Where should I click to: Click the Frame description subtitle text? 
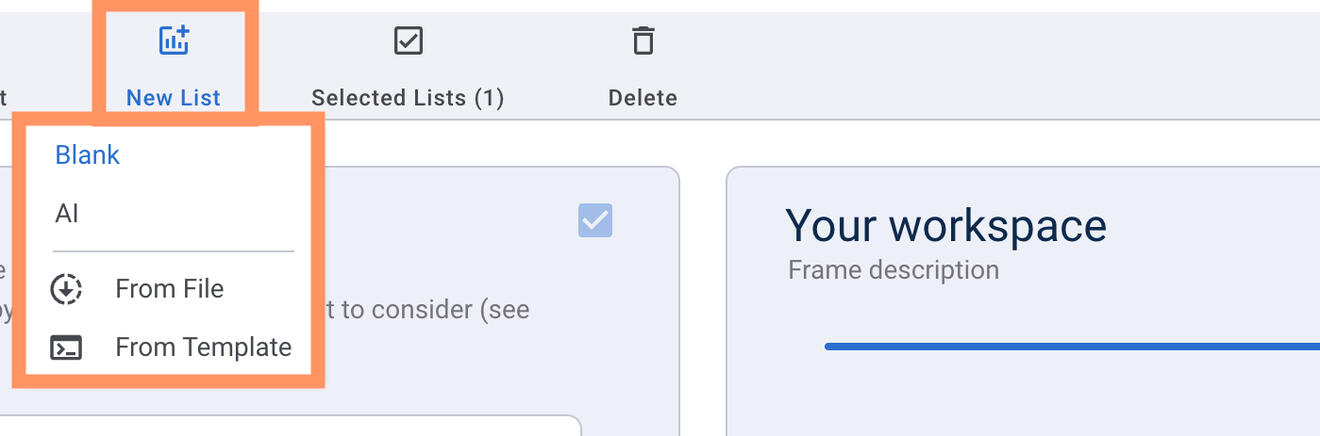pyautogui.click(x=892, y=270)
